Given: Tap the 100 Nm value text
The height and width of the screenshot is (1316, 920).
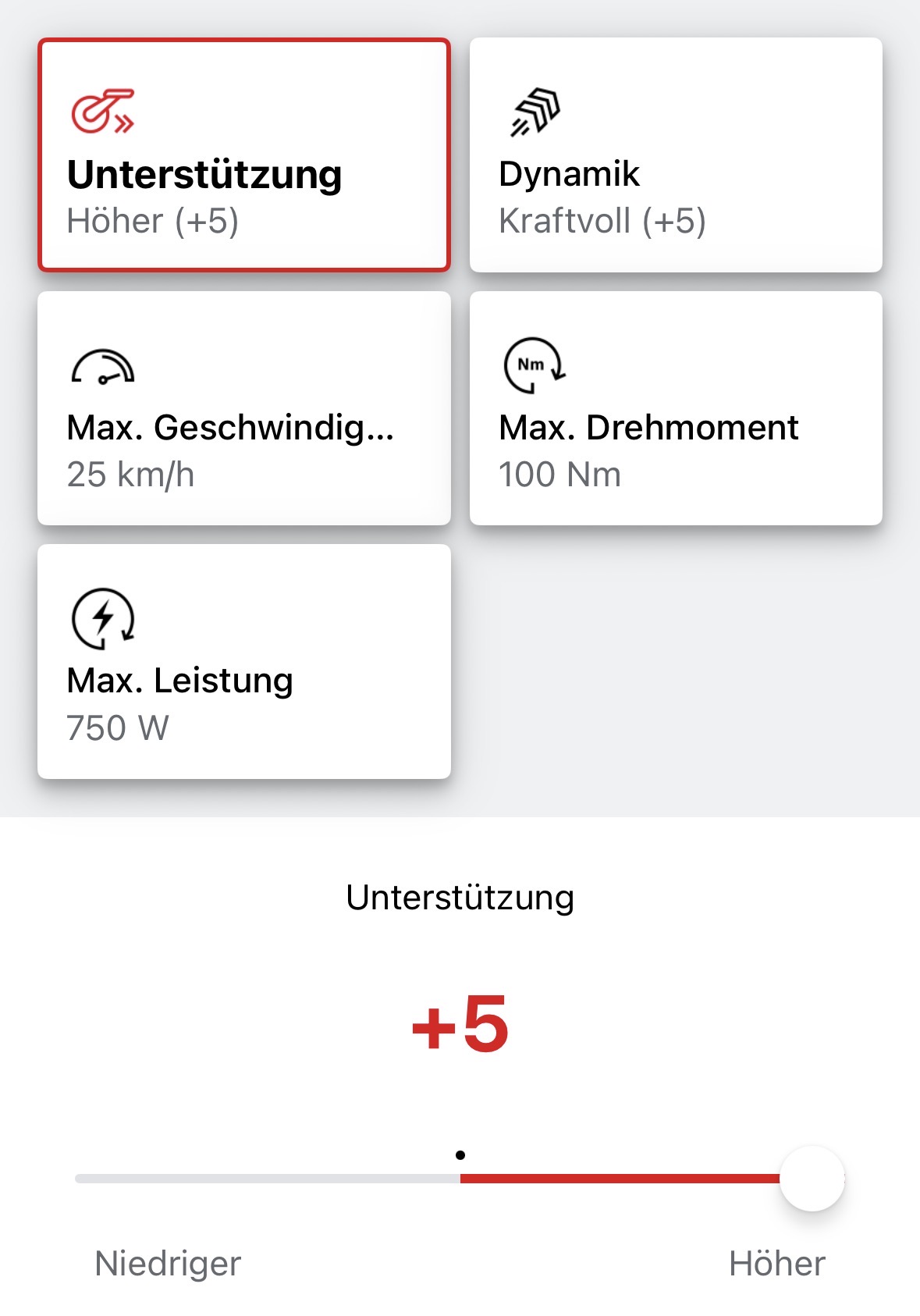Looking at the screenshot, I should [559, 475].
